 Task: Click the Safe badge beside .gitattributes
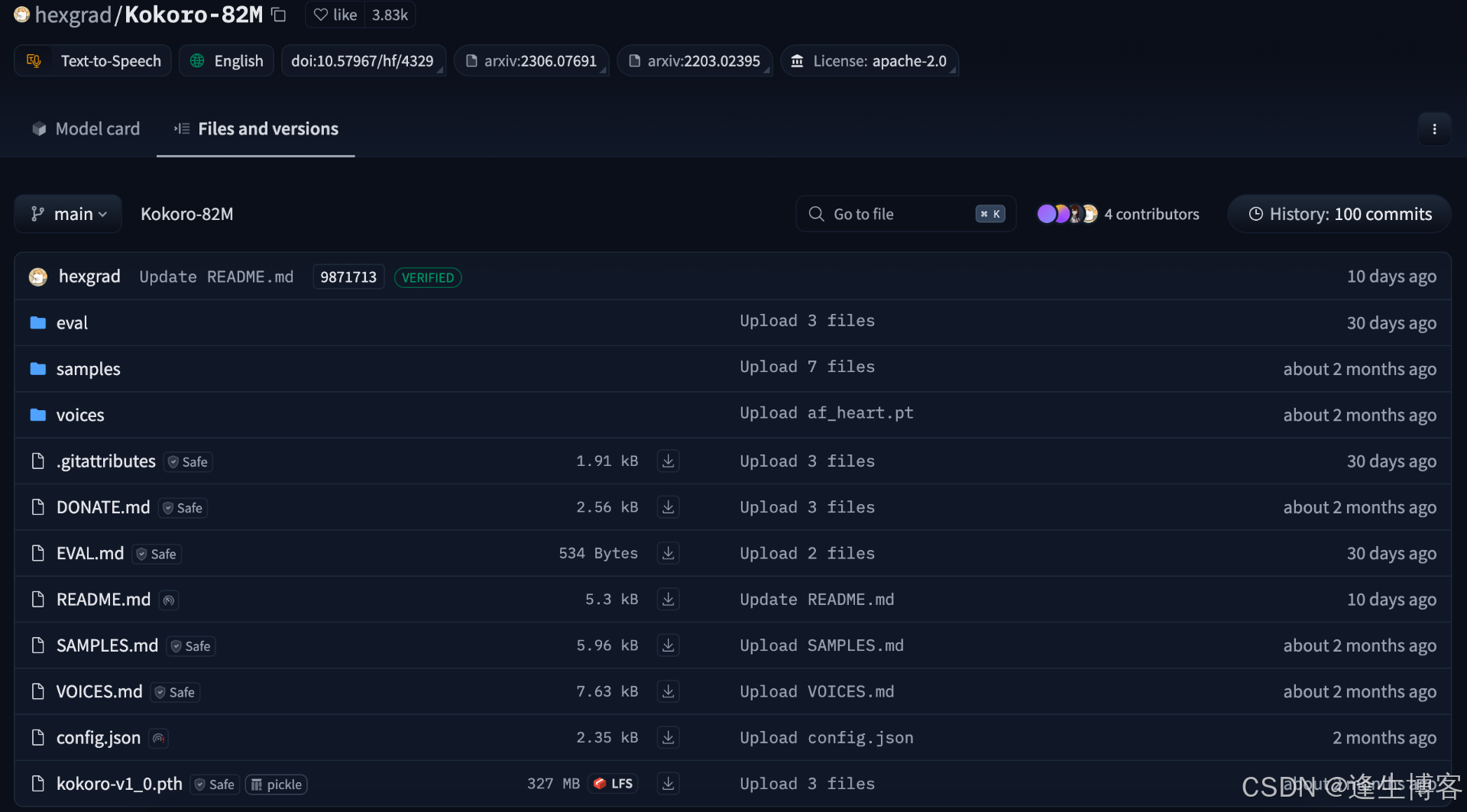[x=188, y=462]
